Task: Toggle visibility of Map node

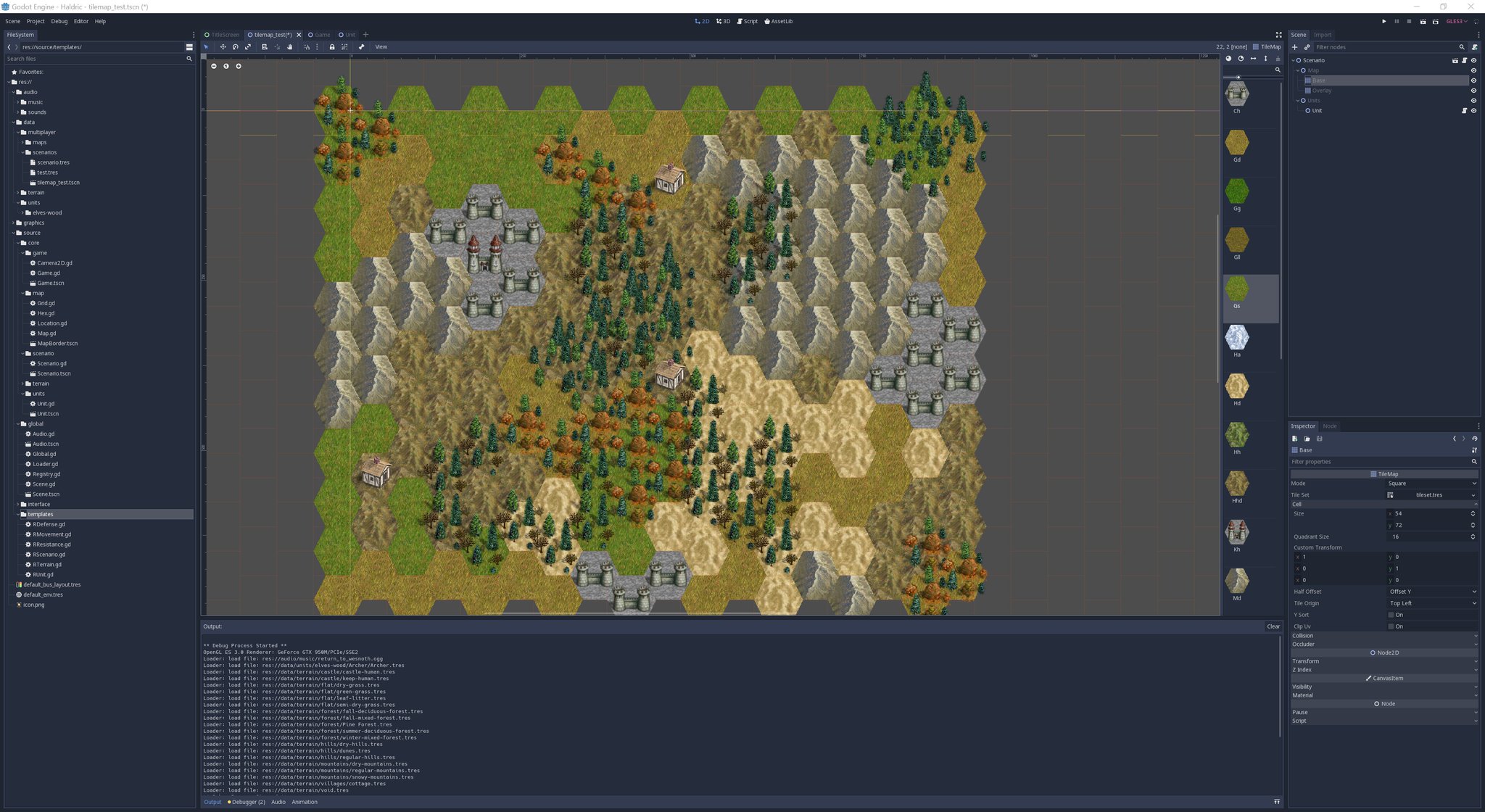Action: [1473, 70]
